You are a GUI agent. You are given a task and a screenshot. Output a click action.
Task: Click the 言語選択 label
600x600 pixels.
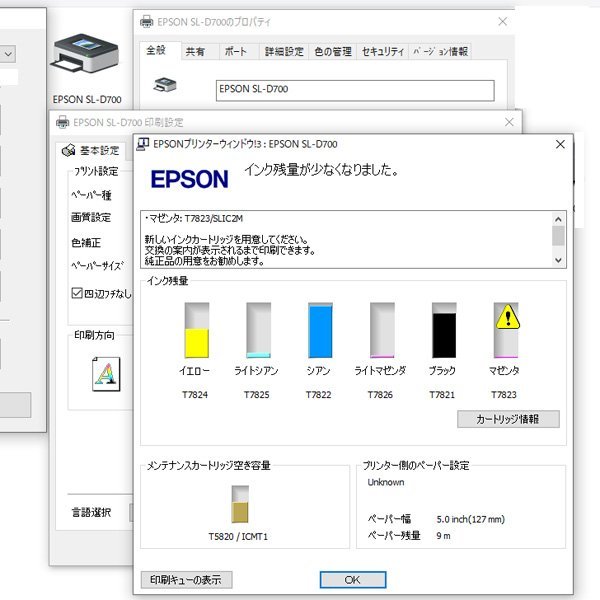(x=91, y=512)
